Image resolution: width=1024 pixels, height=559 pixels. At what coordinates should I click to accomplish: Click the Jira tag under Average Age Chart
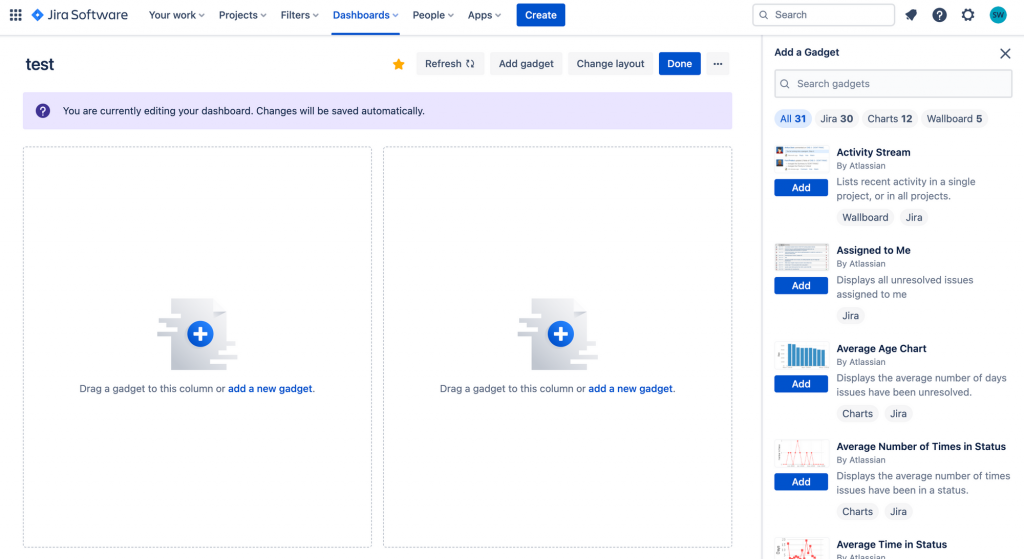(x=899, y=413)
